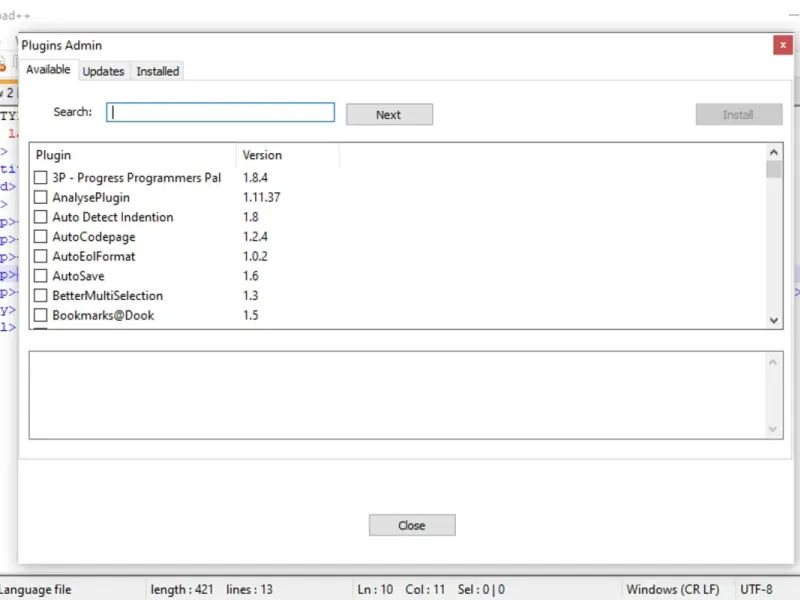Screen dimensions: 800x600
Task: Select the AutoCodepage checkbox
Action: tap(40, 237)
